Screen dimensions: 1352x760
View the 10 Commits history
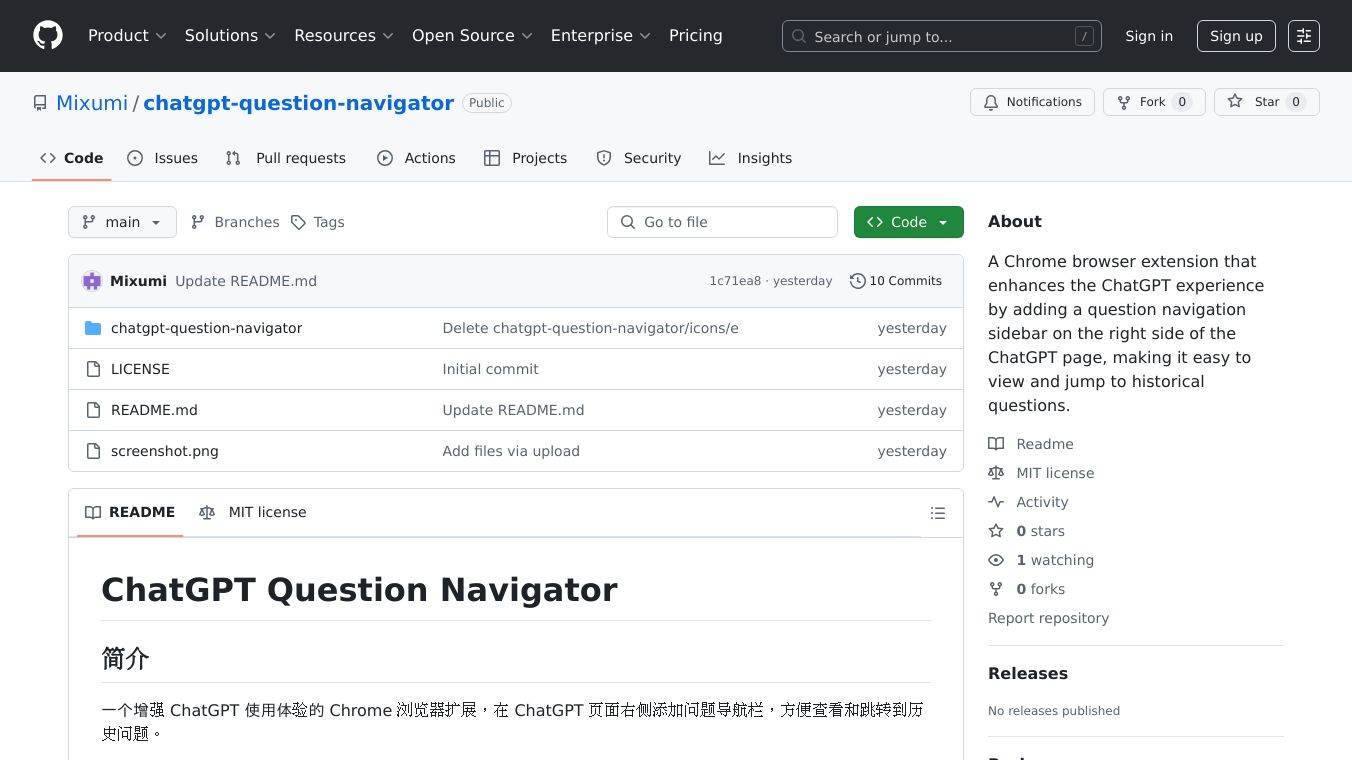(x=895, y=281)
